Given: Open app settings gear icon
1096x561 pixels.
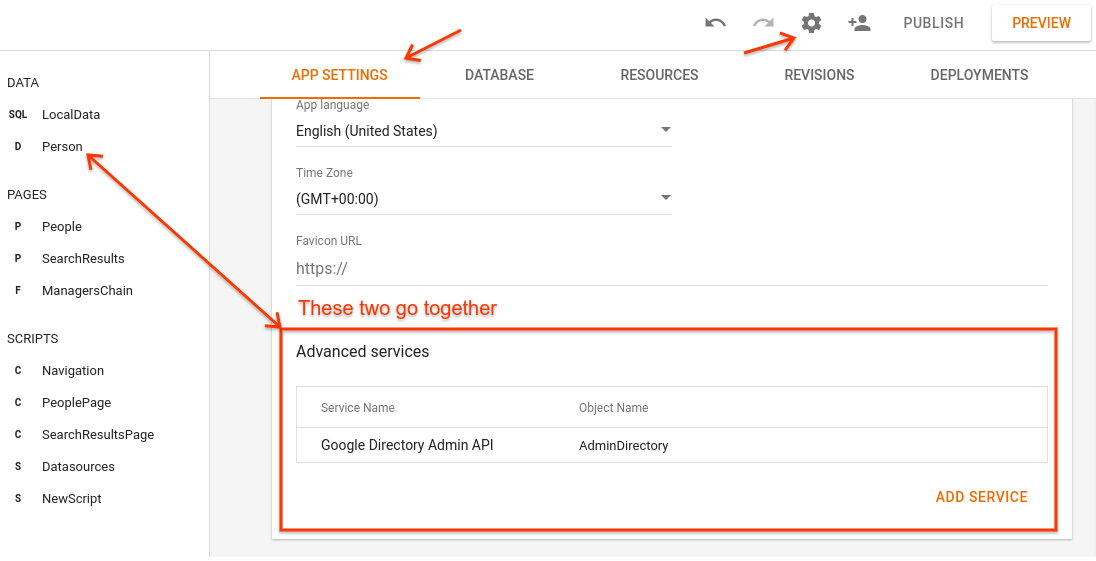Looking at the screenshot, I should (811, 23).
